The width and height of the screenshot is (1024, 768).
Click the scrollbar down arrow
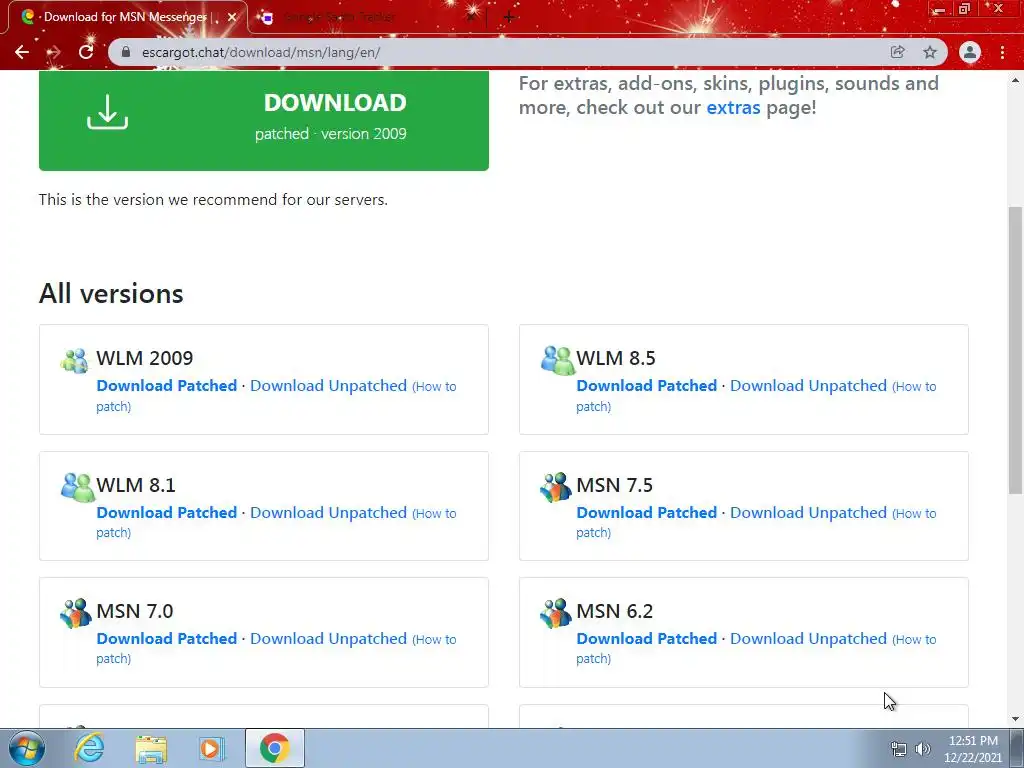[1016, 719]
